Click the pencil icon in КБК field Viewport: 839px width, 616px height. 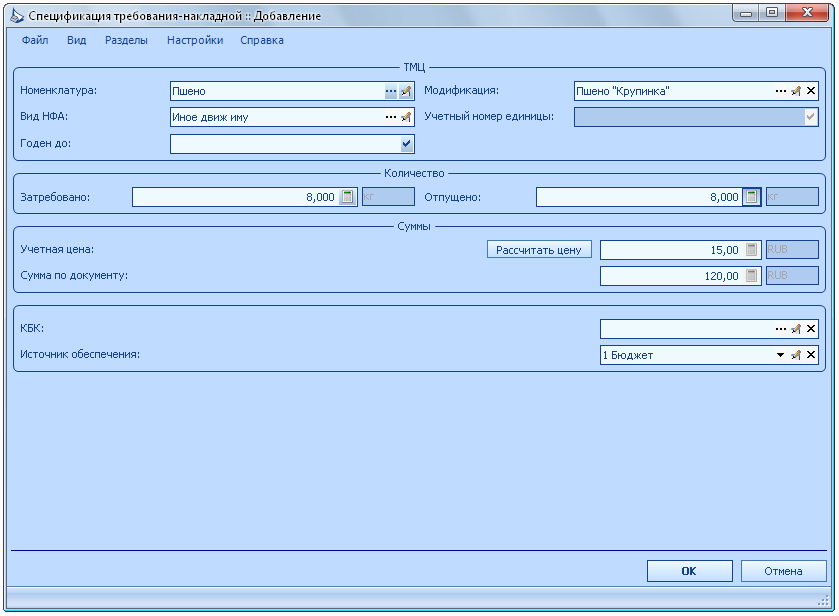tap(796, 329)
